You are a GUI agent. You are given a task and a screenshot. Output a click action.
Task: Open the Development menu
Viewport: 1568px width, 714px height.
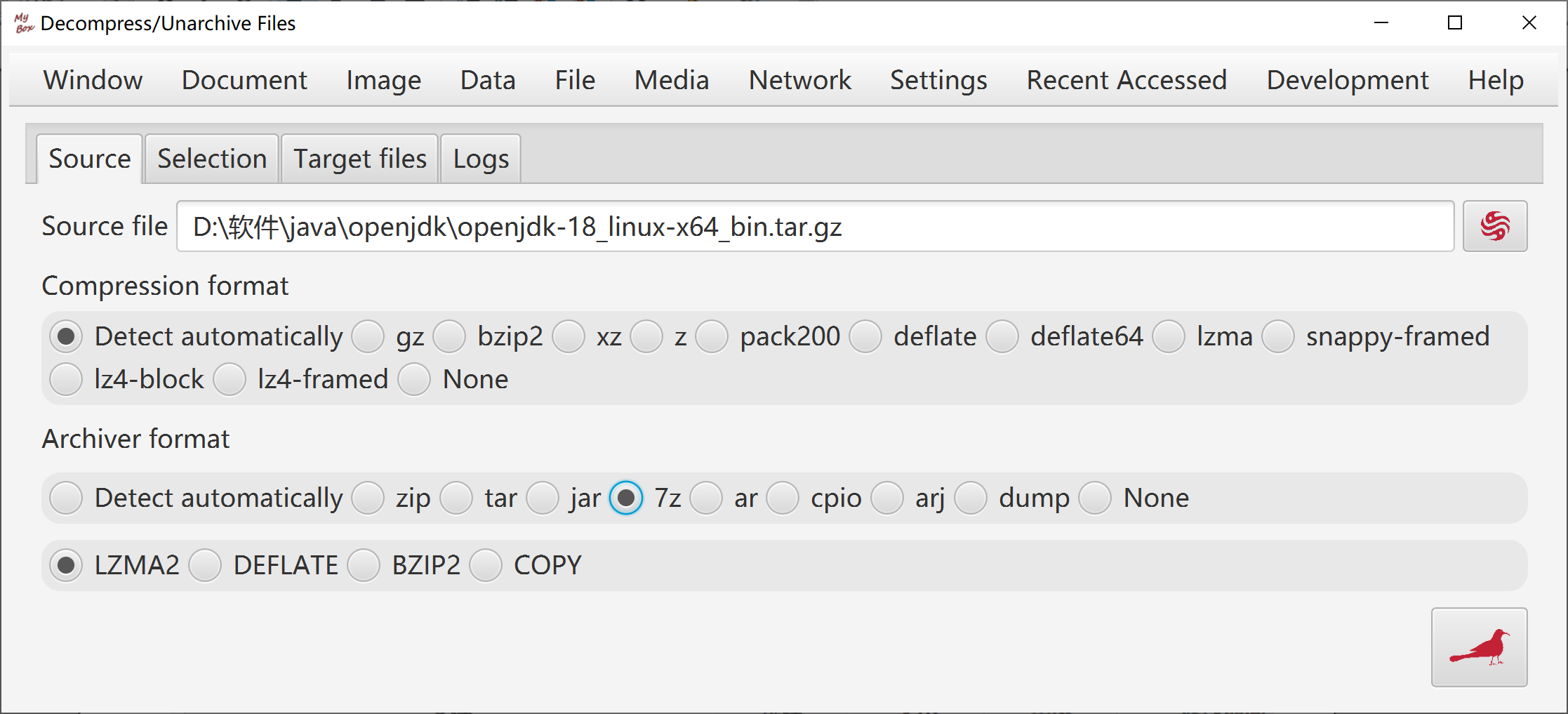coord(1348,80)
